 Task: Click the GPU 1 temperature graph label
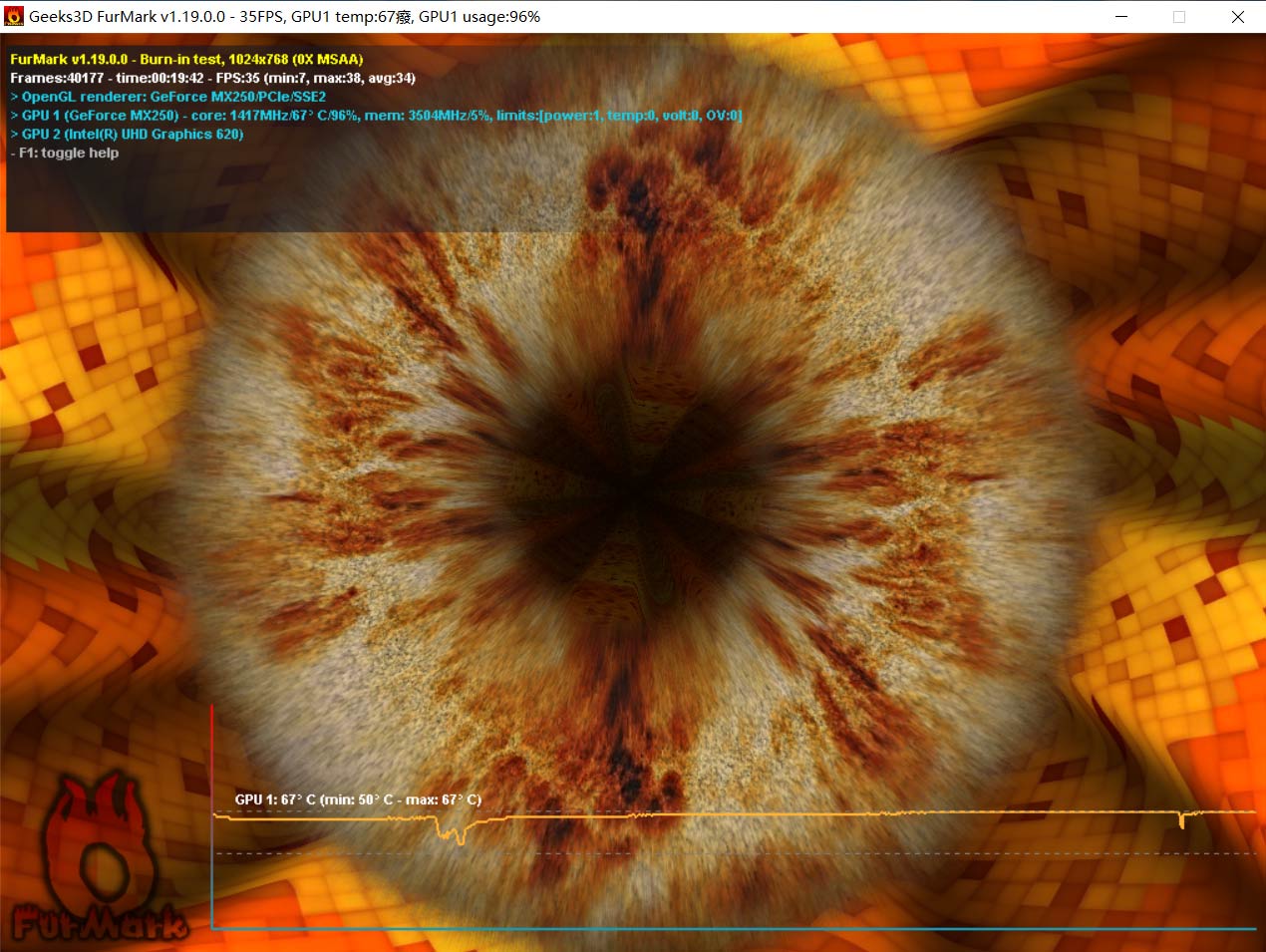tap(358, 799)
